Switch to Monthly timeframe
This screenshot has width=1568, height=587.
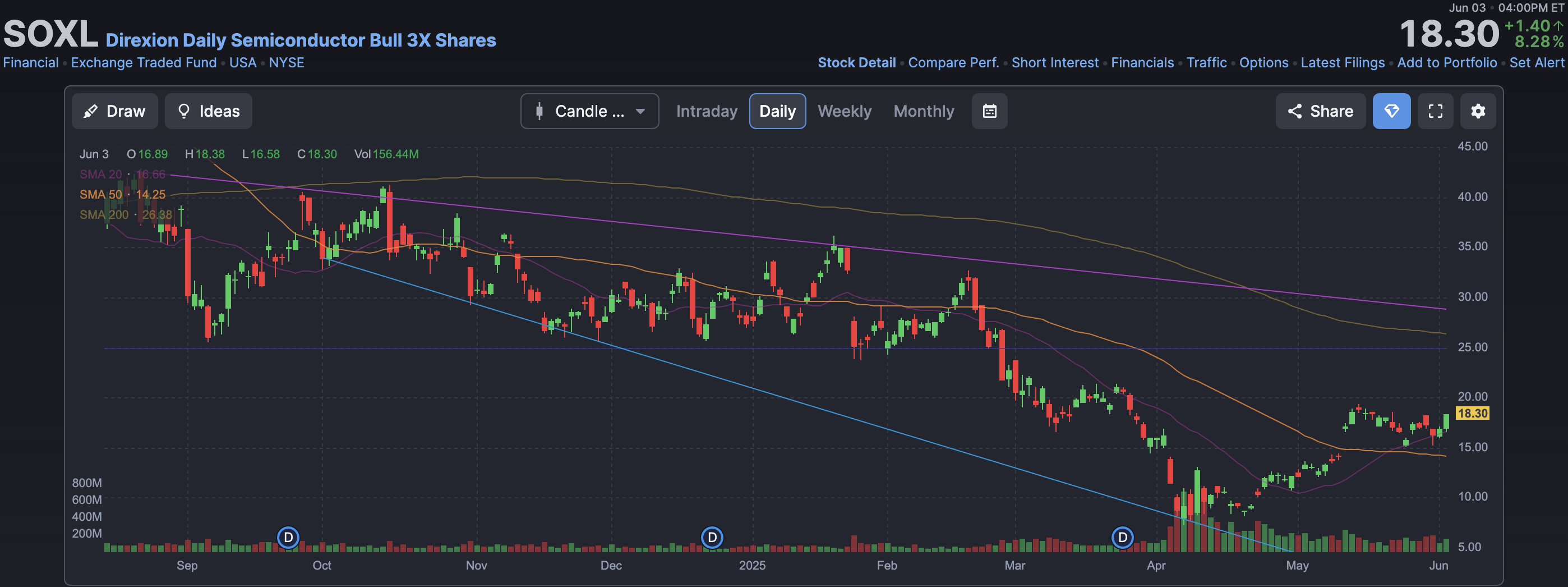(924, 112)
